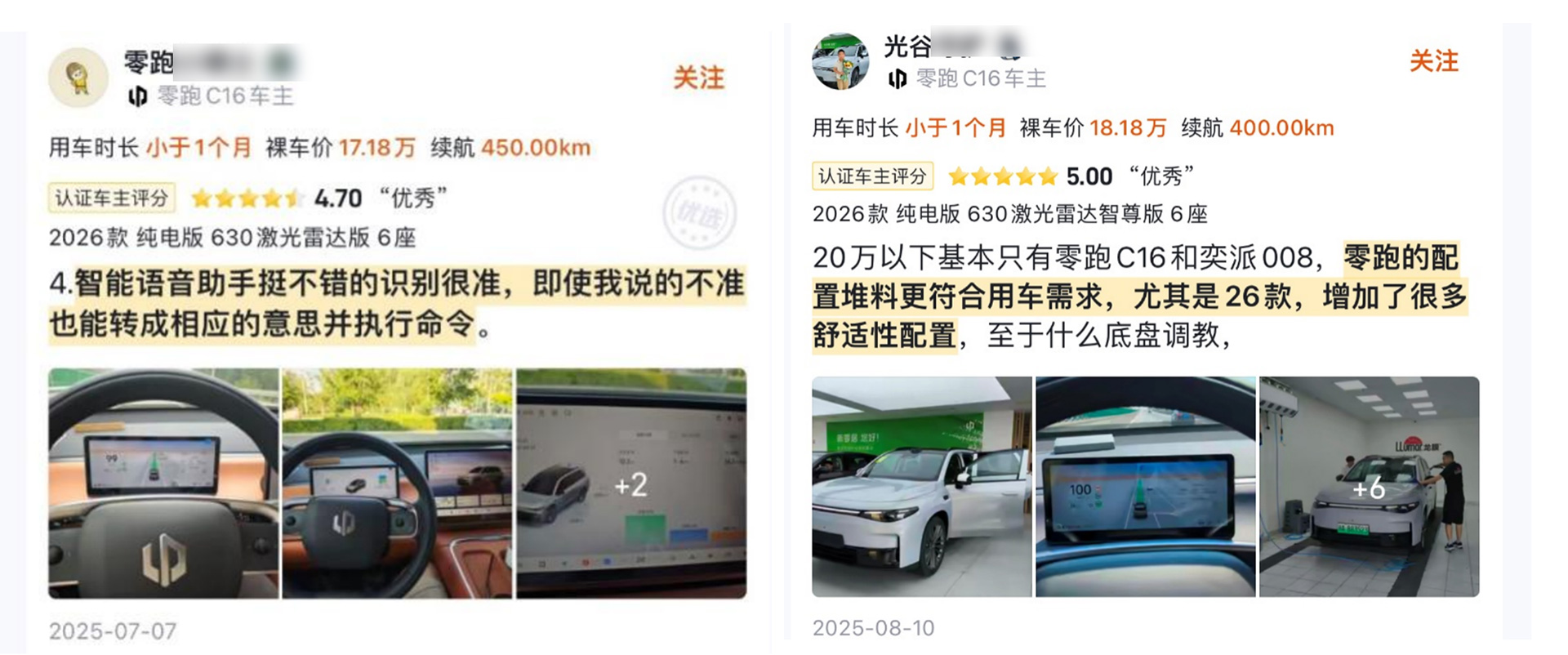
Task: Expand the +2 more photos thumbnail
Action: coord(631,483)
